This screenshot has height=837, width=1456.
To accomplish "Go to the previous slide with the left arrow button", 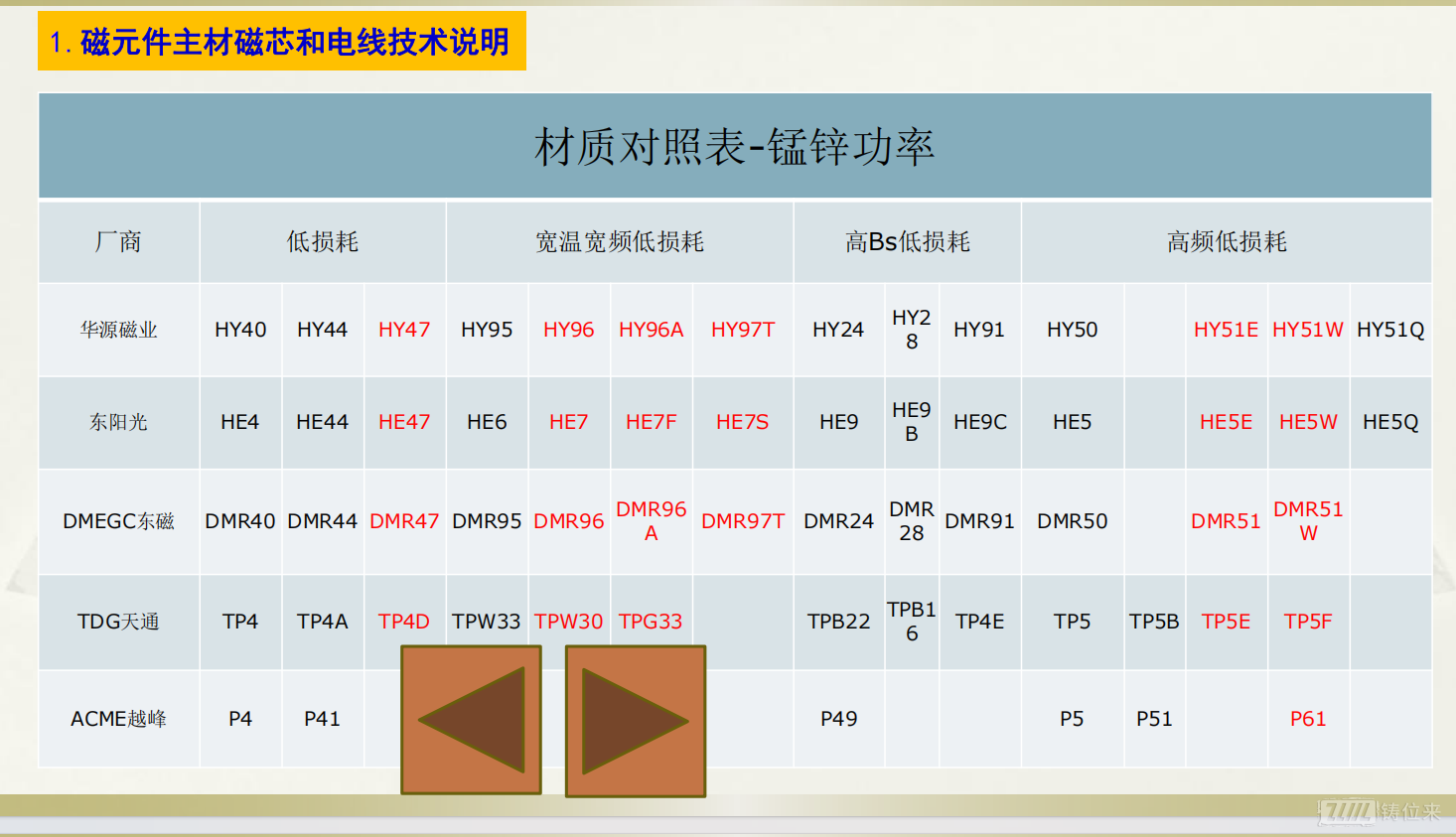I will coord(471,720).
